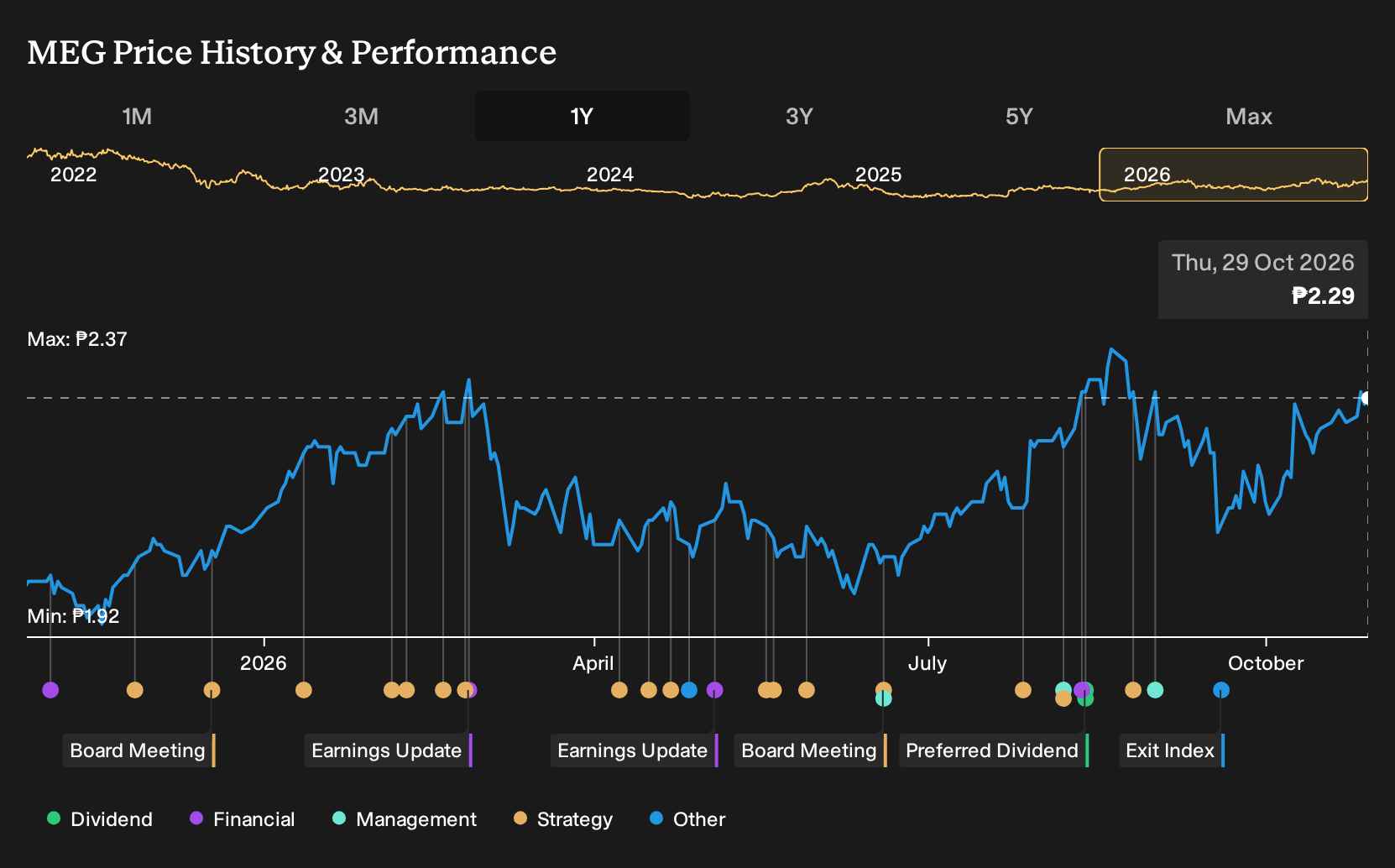This screenshot has width=1395, height=868.
Task: Click the 'Max: ₱2.37' label
Action: click(77, 339)
